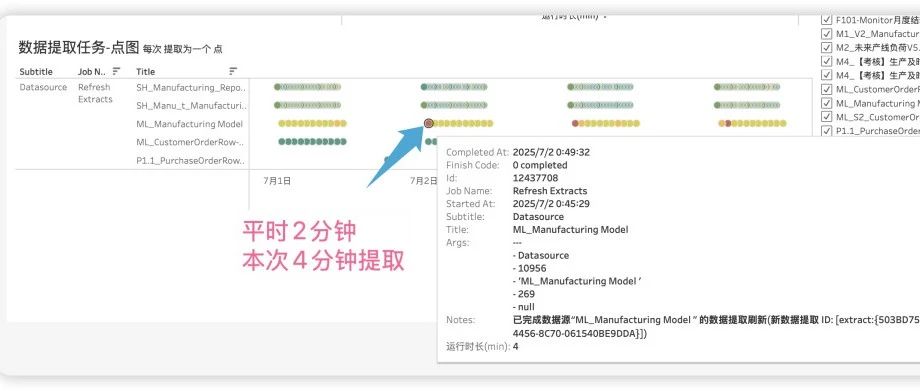Select the ML_CustomerOrderRow-.. row label

point(190,142)
